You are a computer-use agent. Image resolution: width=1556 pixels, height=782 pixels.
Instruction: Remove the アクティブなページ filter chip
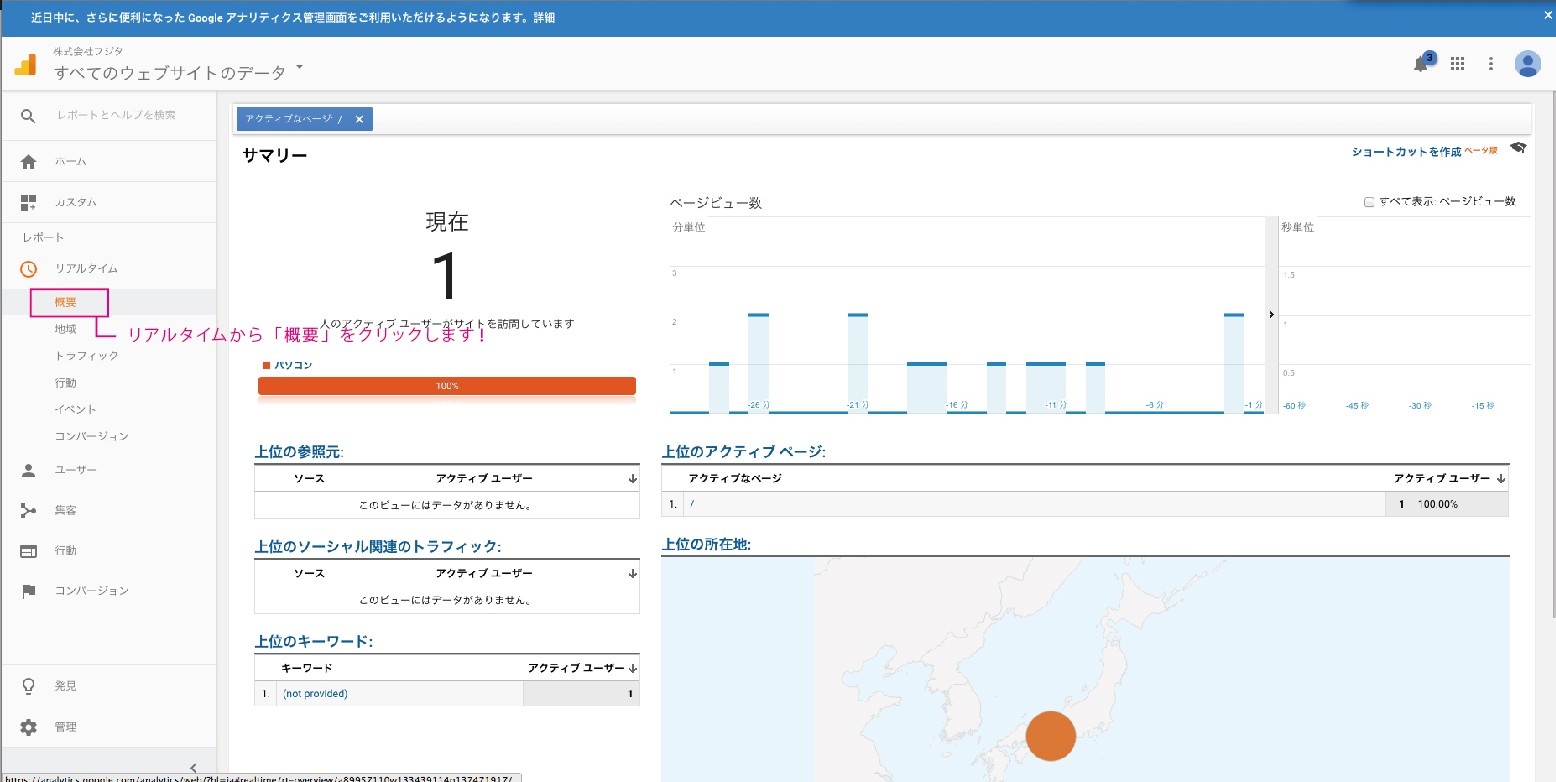pyautogui.click(x=359, y=119)
